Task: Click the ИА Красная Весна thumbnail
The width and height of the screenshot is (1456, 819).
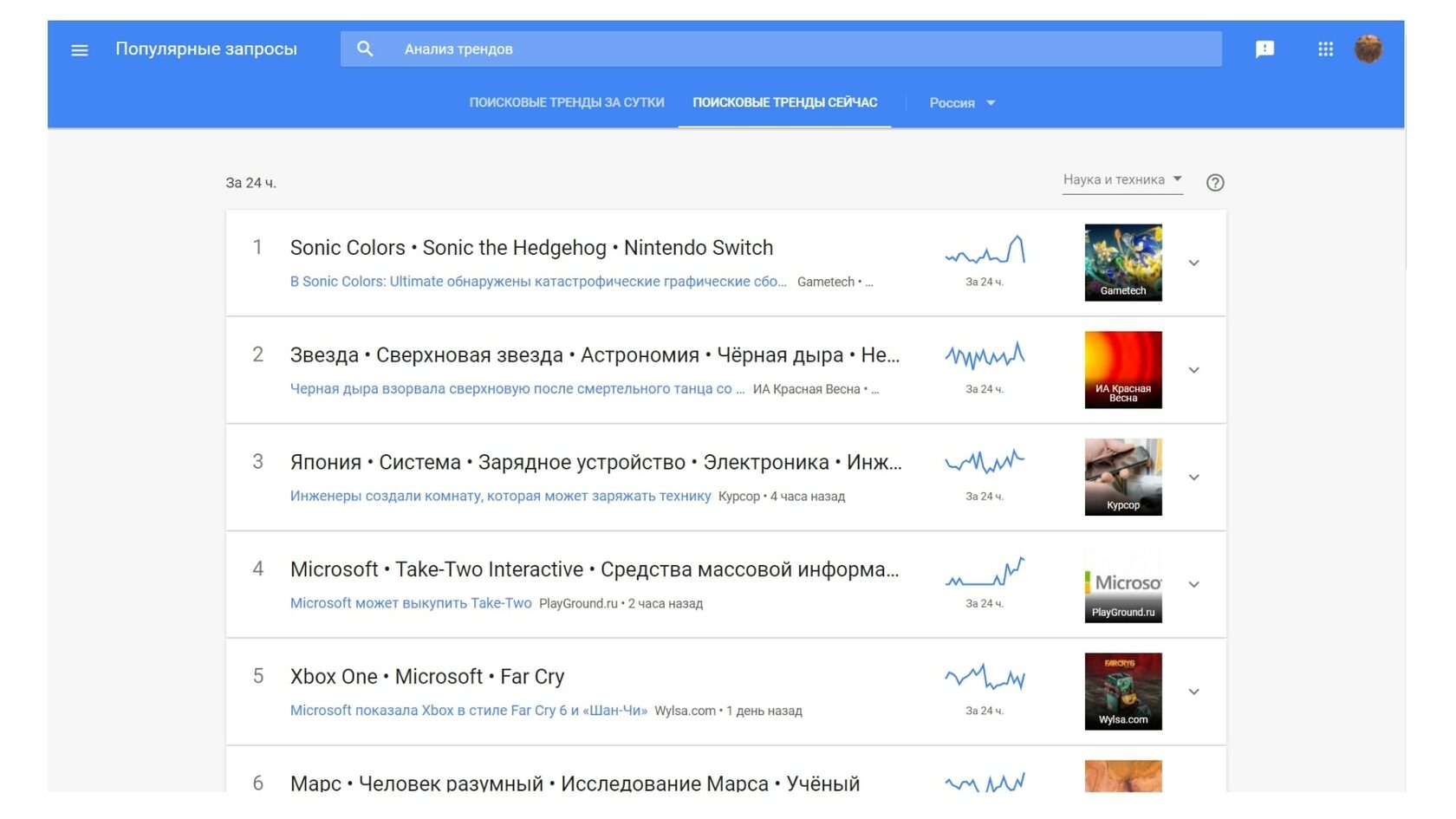Action: [1123, 370]
